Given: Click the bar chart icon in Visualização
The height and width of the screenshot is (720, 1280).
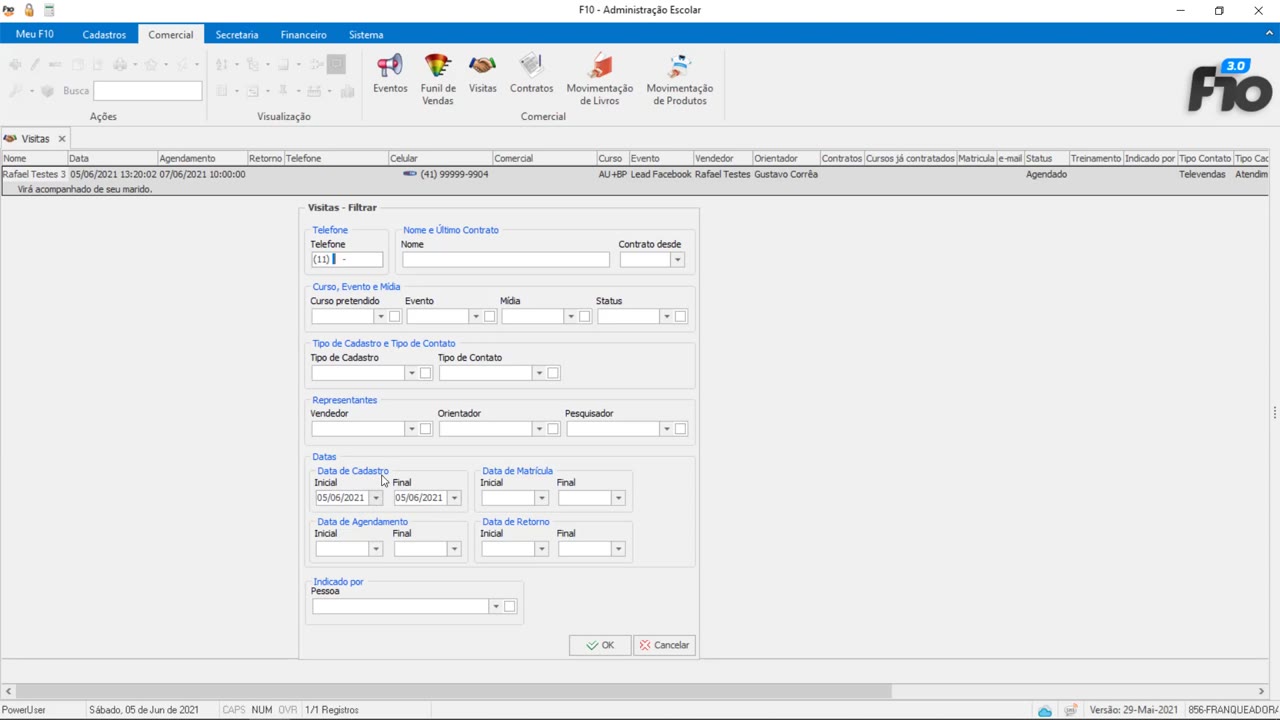Looking at the screenshot, I should pos(347,91).
